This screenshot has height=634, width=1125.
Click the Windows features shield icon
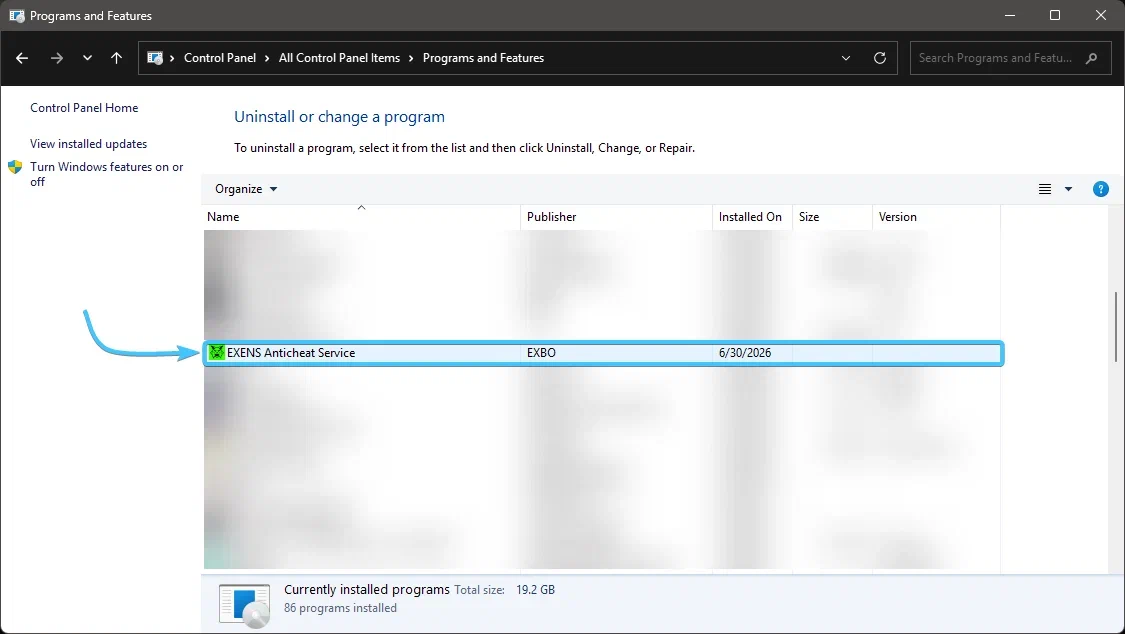[x=15, y=167]
